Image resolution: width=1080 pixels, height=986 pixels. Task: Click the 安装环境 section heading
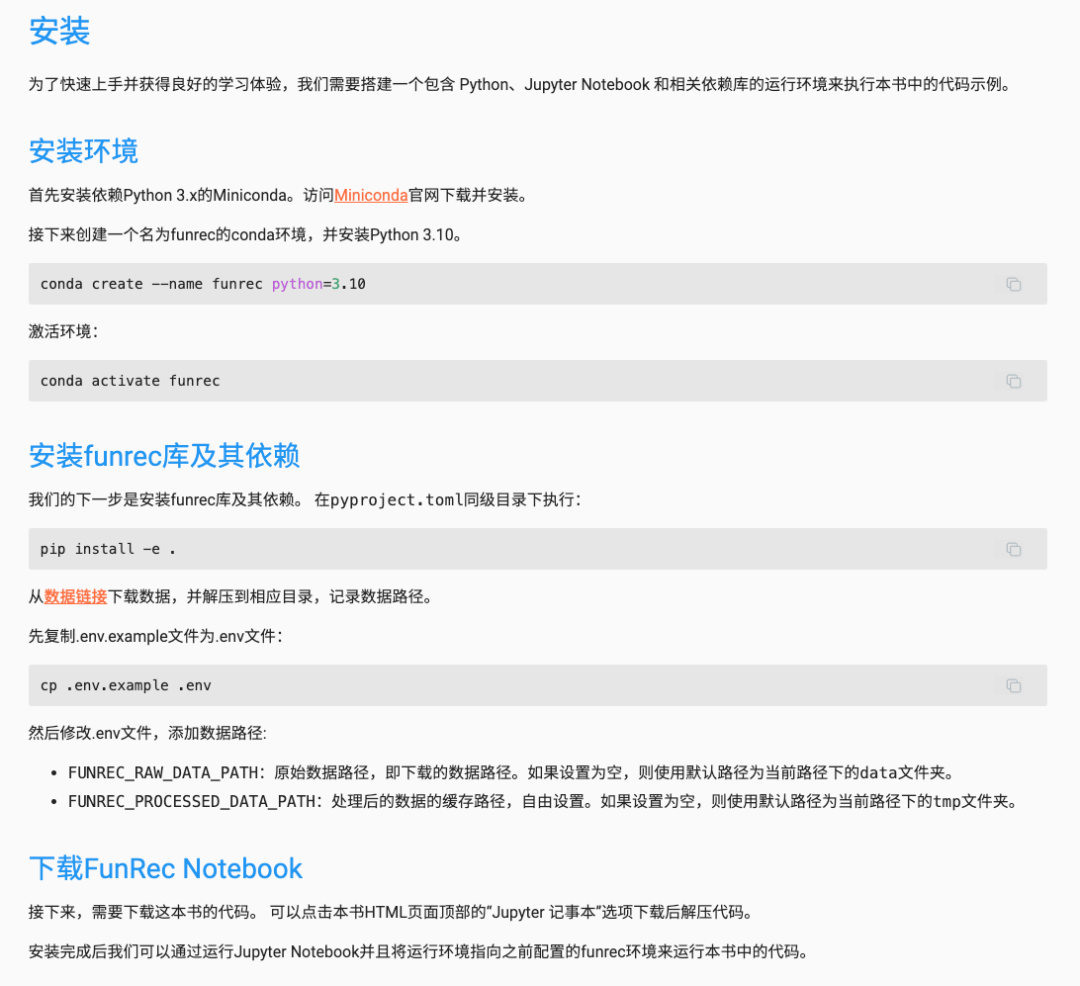tap(84, 151)
